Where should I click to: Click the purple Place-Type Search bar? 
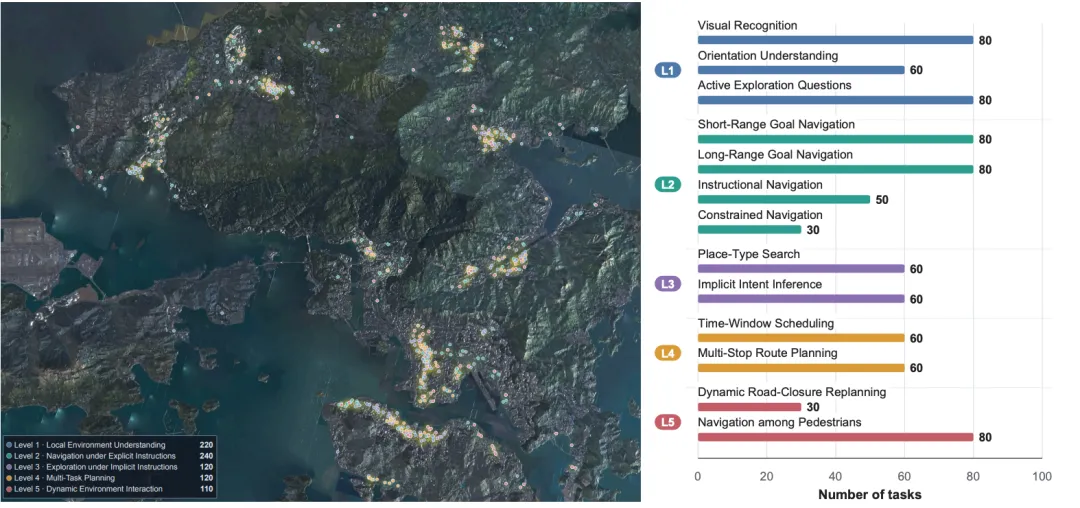click(x=801, y=268)
